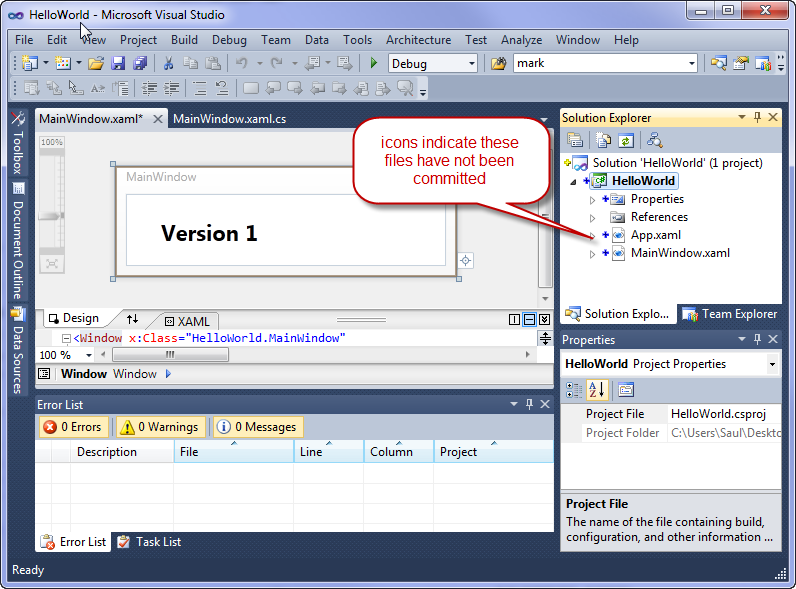
Task: Click the Add New Item toolbar icon
Action: coord(63,63)
